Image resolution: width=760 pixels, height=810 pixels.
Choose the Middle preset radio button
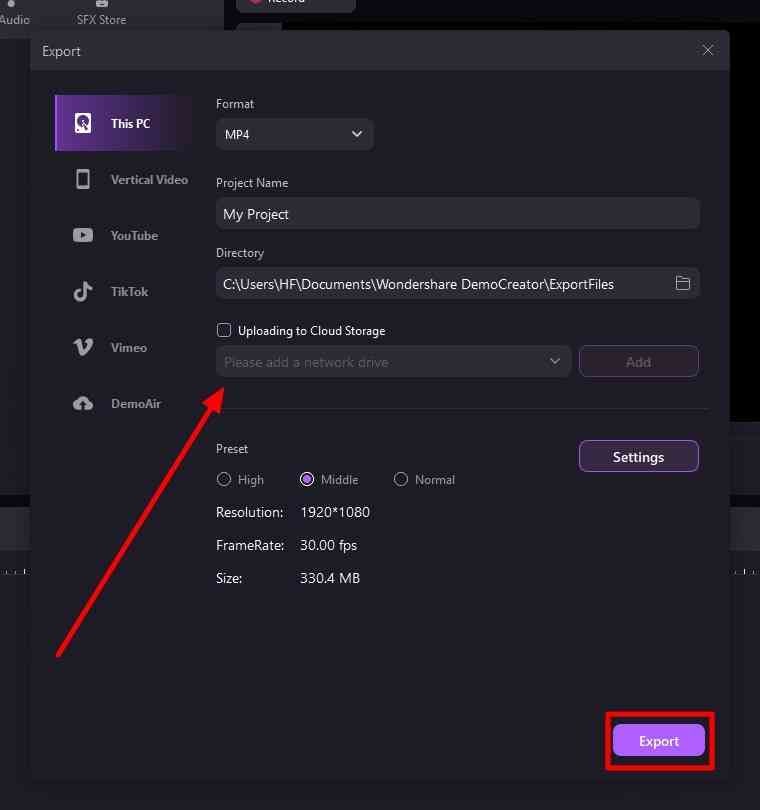click(307, 479)
